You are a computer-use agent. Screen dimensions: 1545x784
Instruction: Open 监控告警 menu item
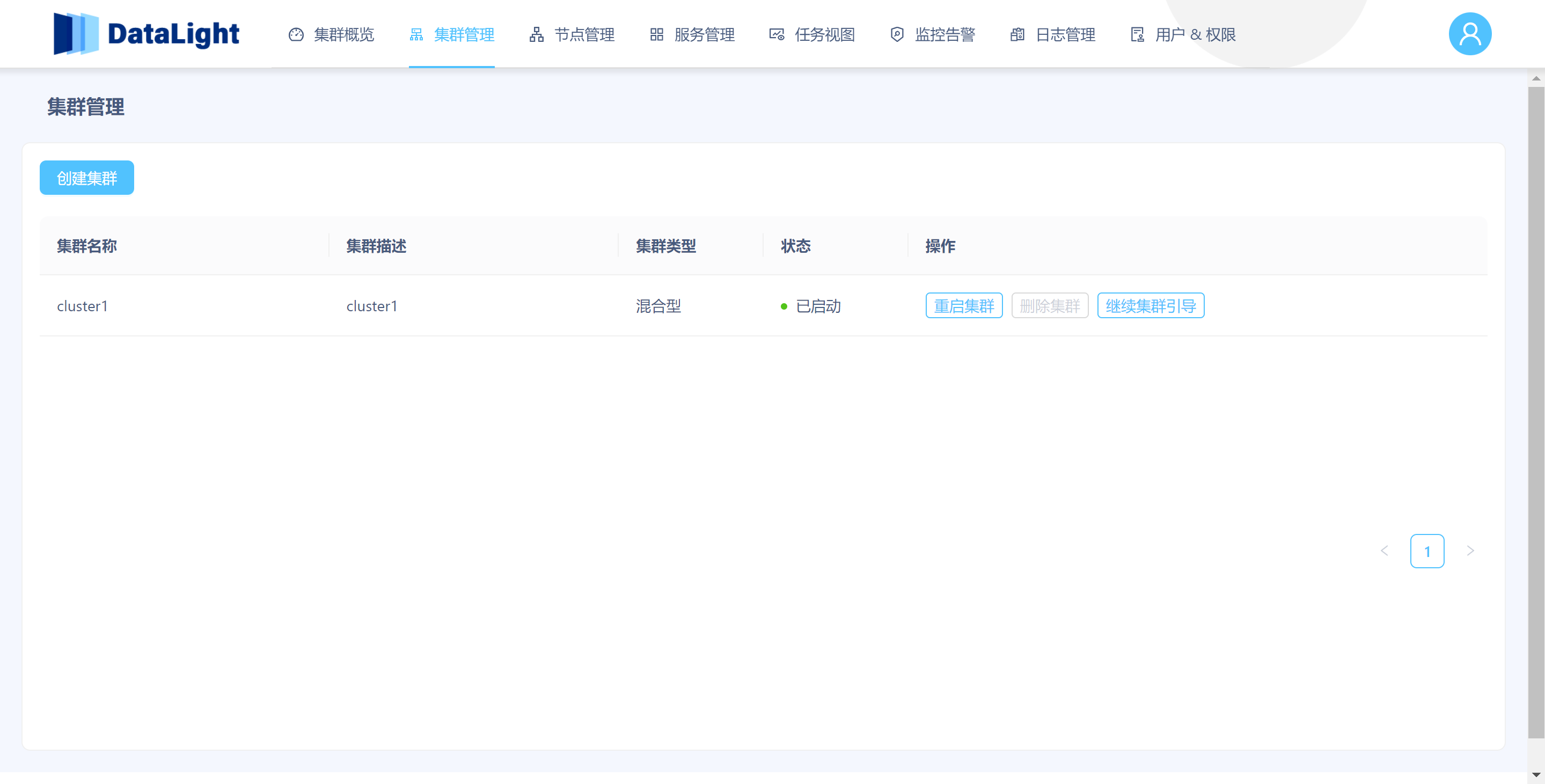(x=933, y=35)
